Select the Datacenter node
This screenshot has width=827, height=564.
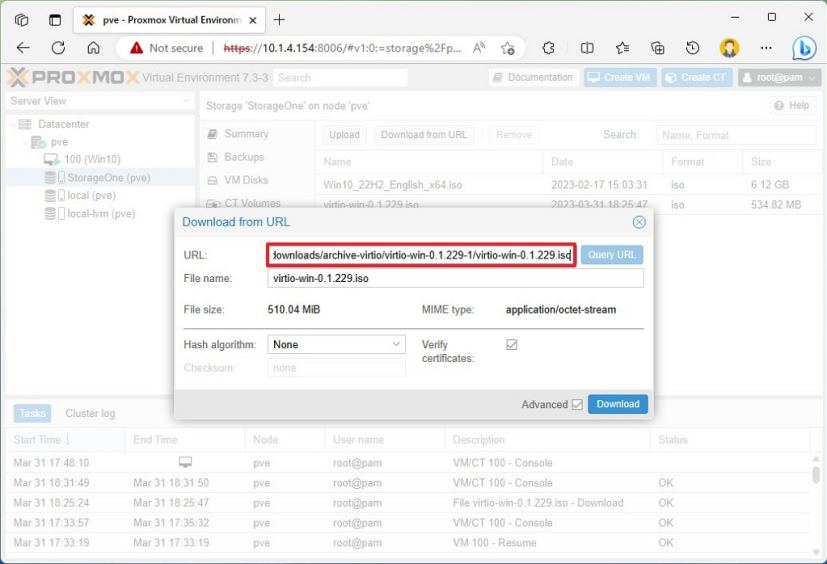click(x=63, y=124)
